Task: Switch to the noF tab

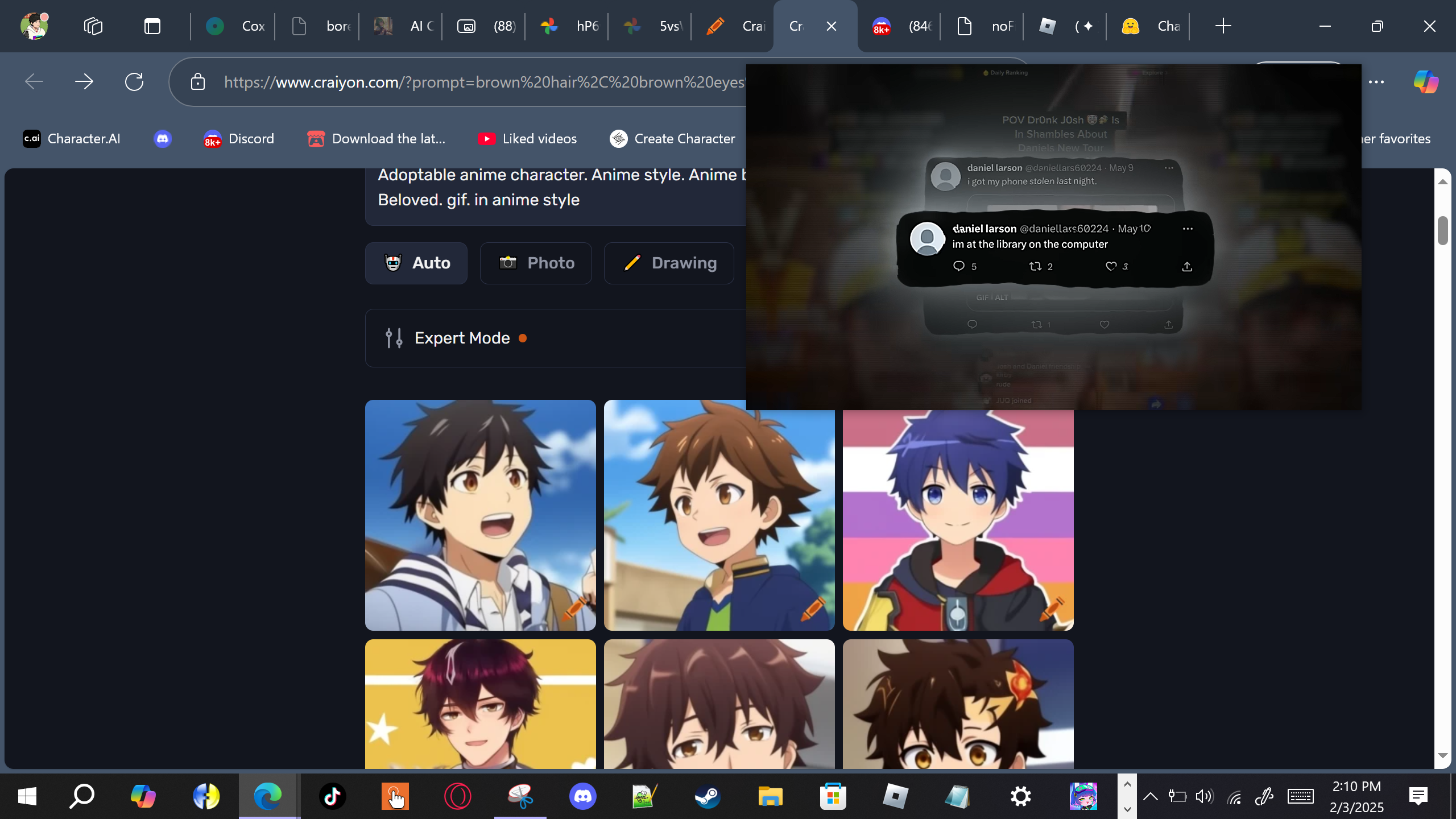Action: point(983,26)
